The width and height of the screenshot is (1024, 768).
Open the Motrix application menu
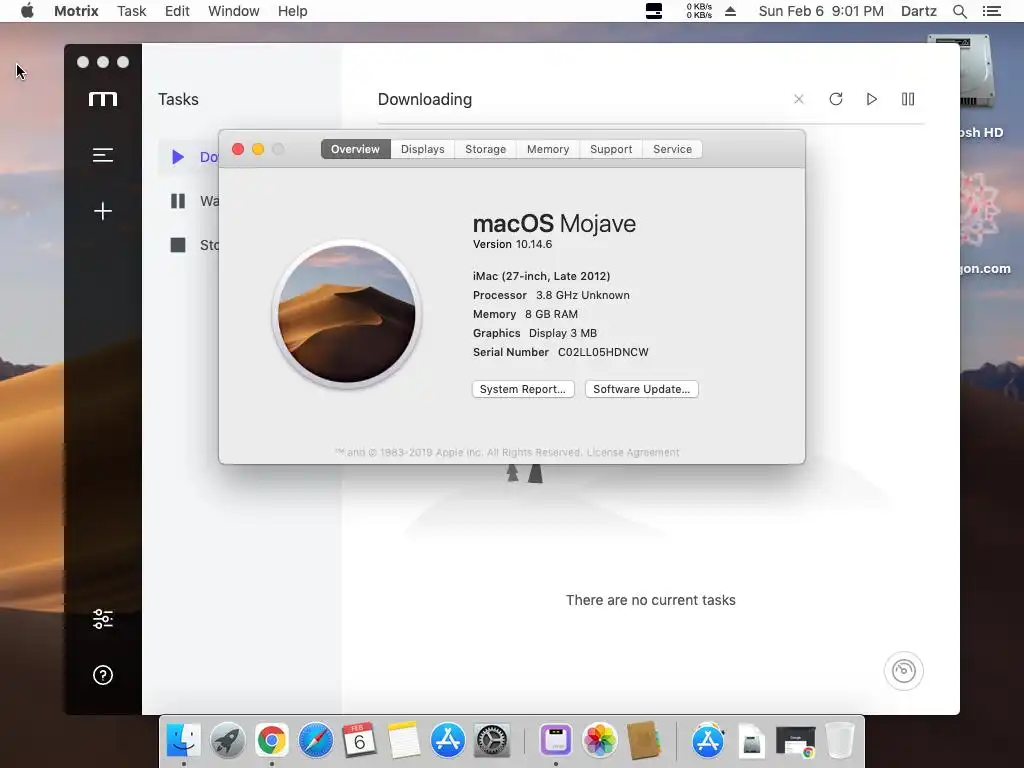[x=76, y=11]
